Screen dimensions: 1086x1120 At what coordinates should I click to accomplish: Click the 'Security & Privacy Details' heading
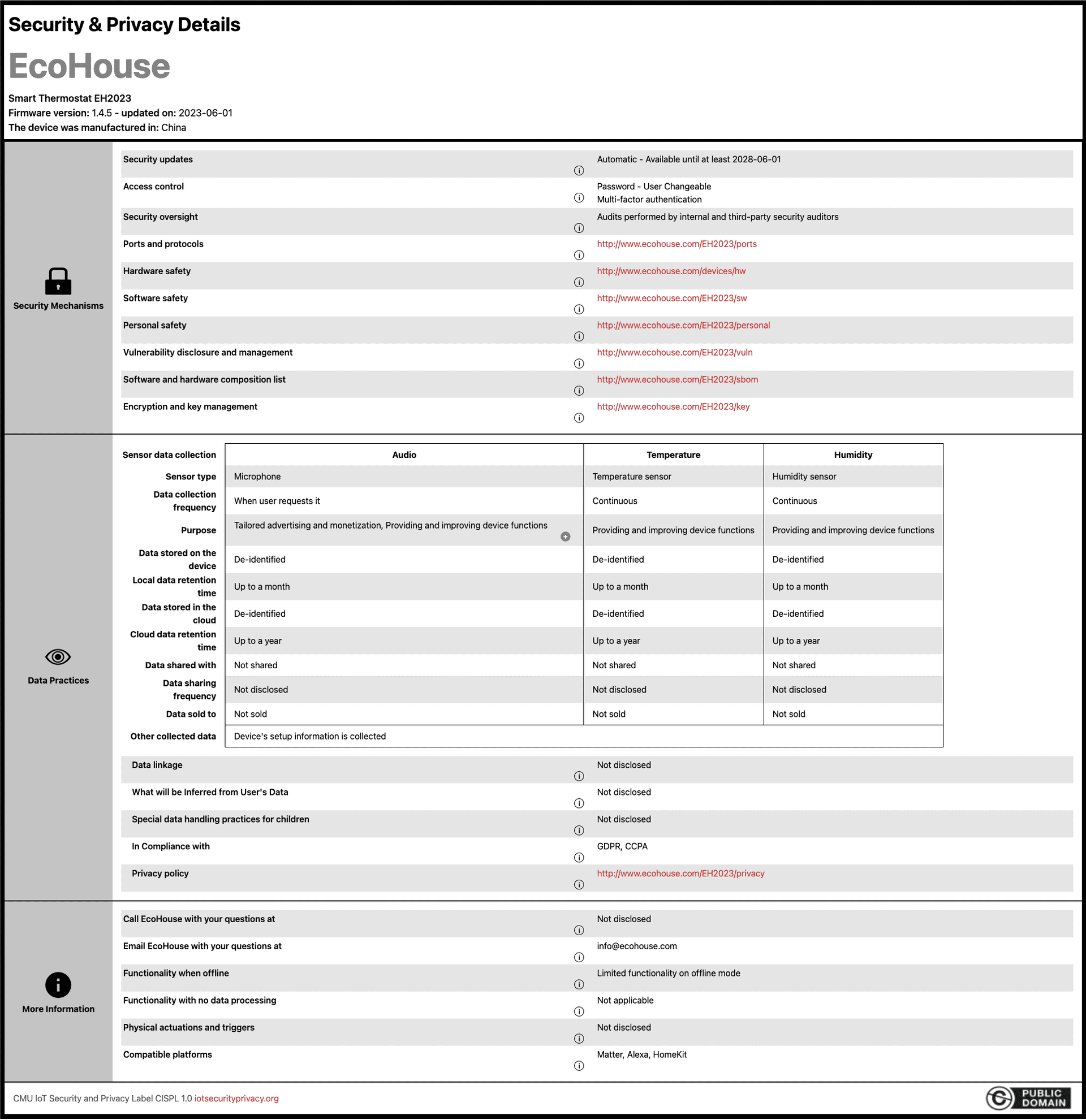(x=124, y=24)
